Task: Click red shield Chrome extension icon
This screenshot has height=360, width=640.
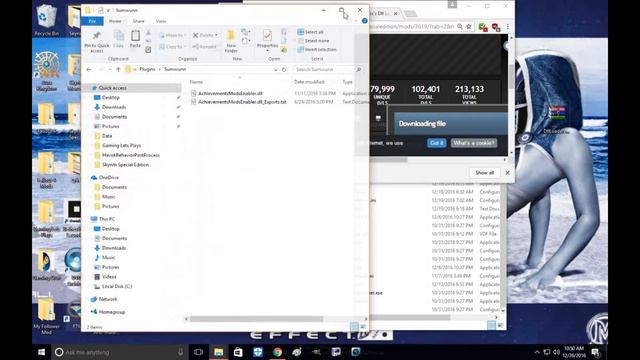Action: [496, 27]
